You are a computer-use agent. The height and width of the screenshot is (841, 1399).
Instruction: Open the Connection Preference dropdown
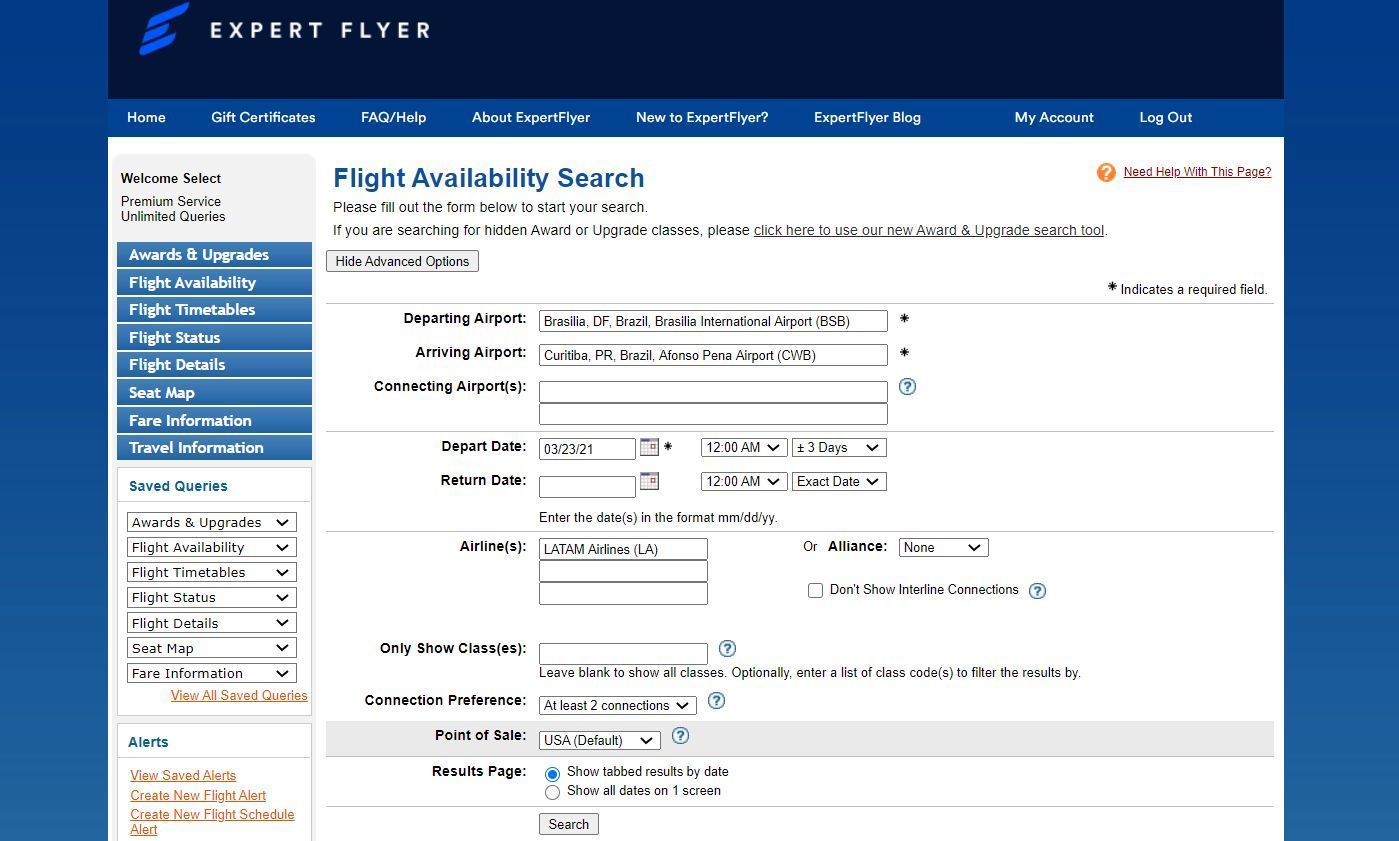tap(617, 705)
